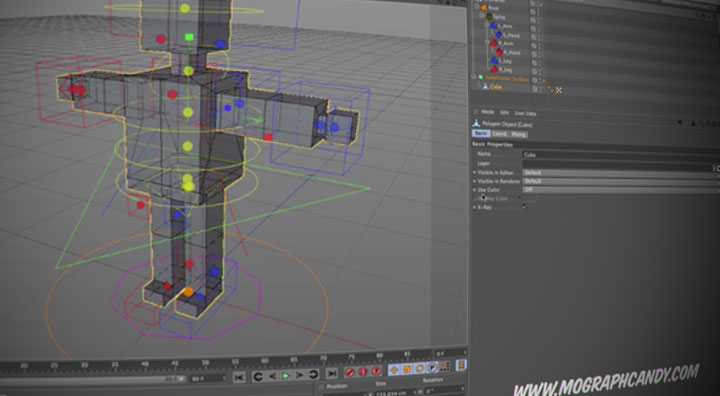Collapse the R_Arm hierarchy
720x396 pixels.
point(488,42)
